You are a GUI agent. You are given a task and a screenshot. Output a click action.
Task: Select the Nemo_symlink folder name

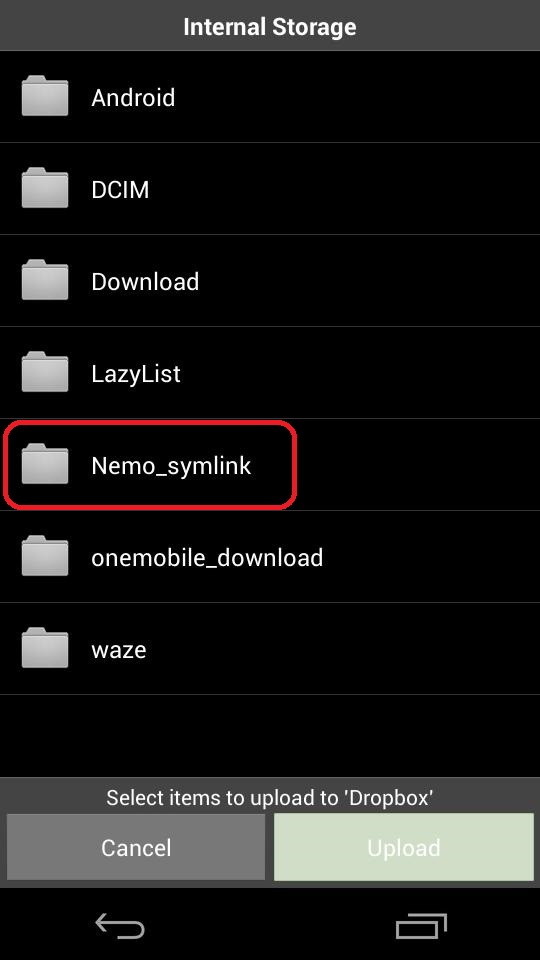(x=171, y=466)
